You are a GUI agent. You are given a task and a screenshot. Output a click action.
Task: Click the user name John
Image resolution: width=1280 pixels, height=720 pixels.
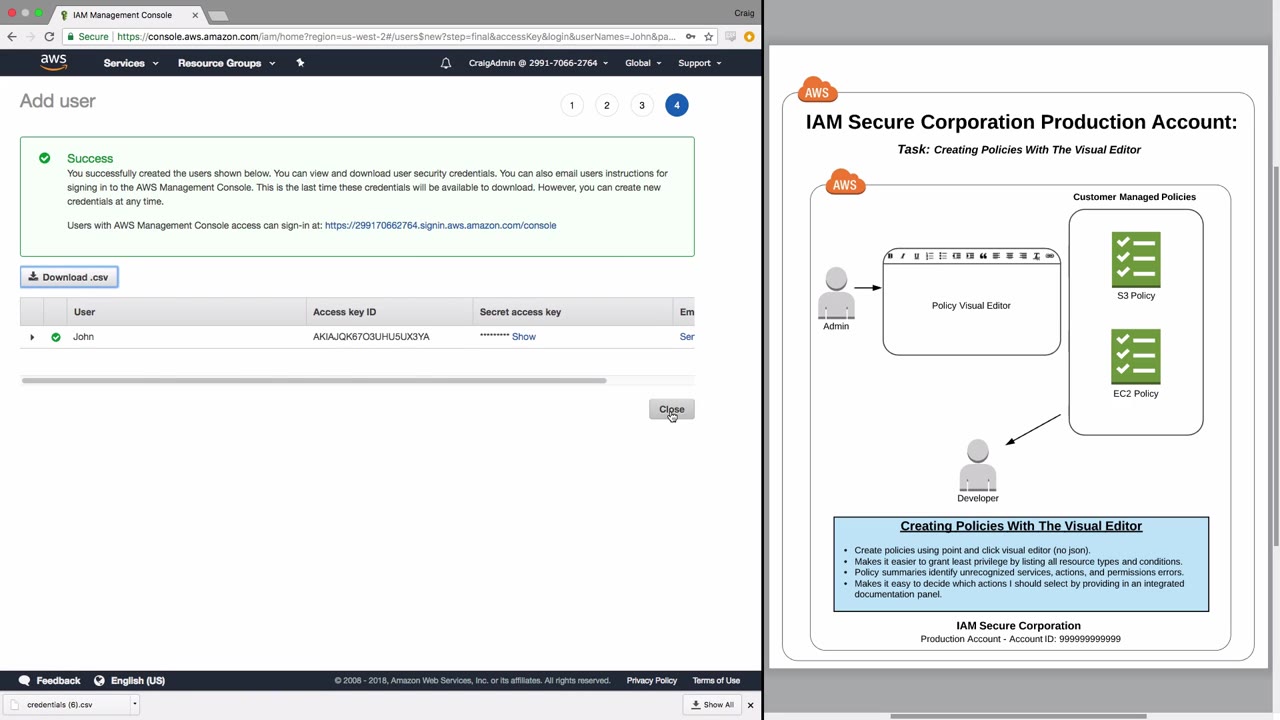pyautogui.click(x=83, y=337)
